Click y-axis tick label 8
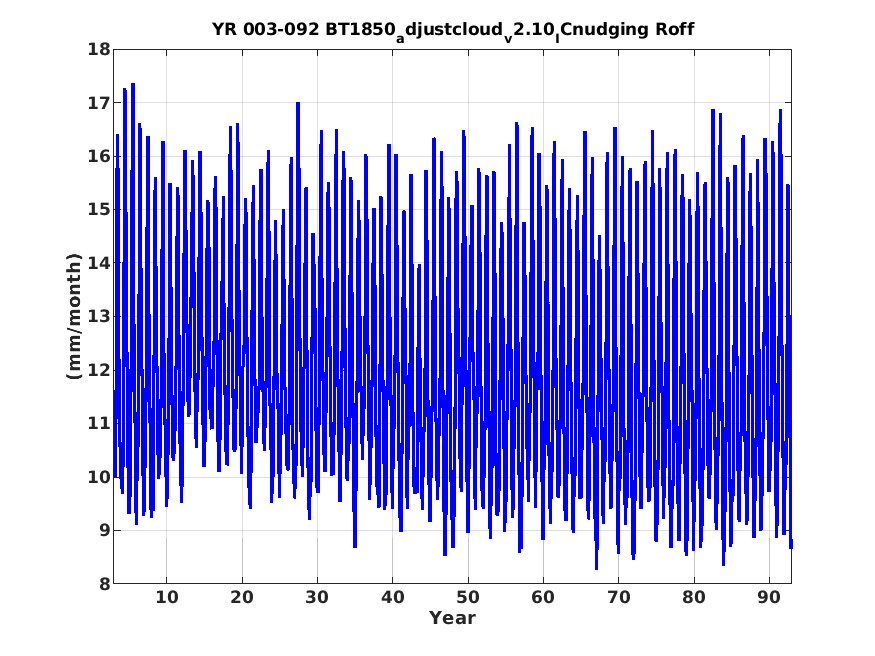 (104, 584)
